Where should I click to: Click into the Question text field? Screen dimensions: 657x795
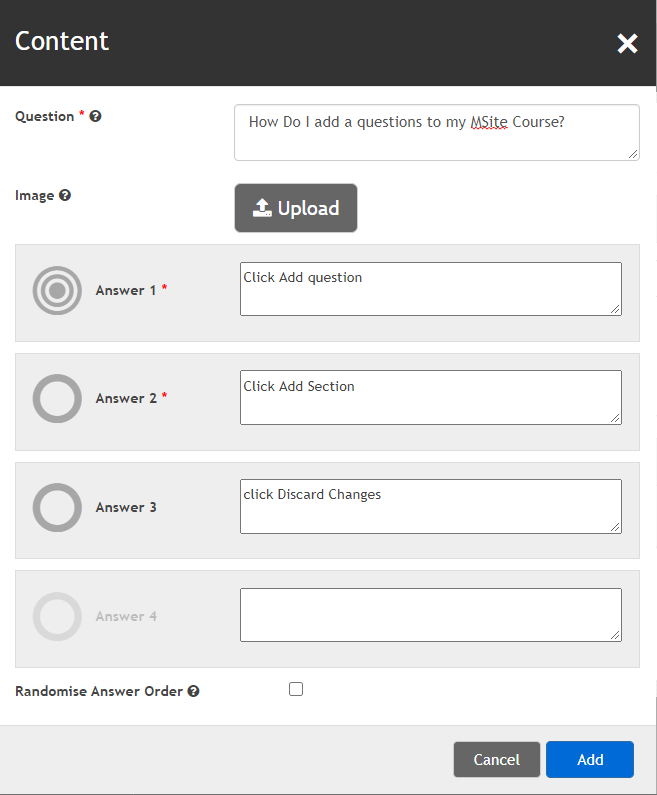pyautogui.click(x=436, y=132)
